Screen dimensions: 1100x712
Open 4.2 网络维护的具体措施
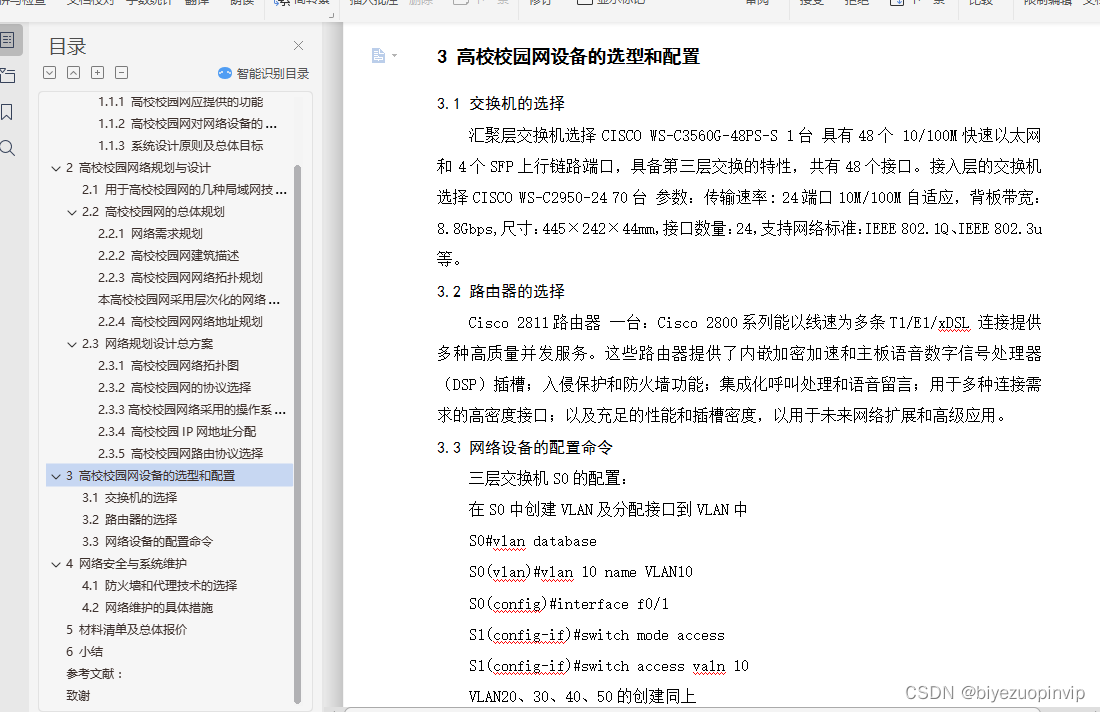tap(147, 607)
